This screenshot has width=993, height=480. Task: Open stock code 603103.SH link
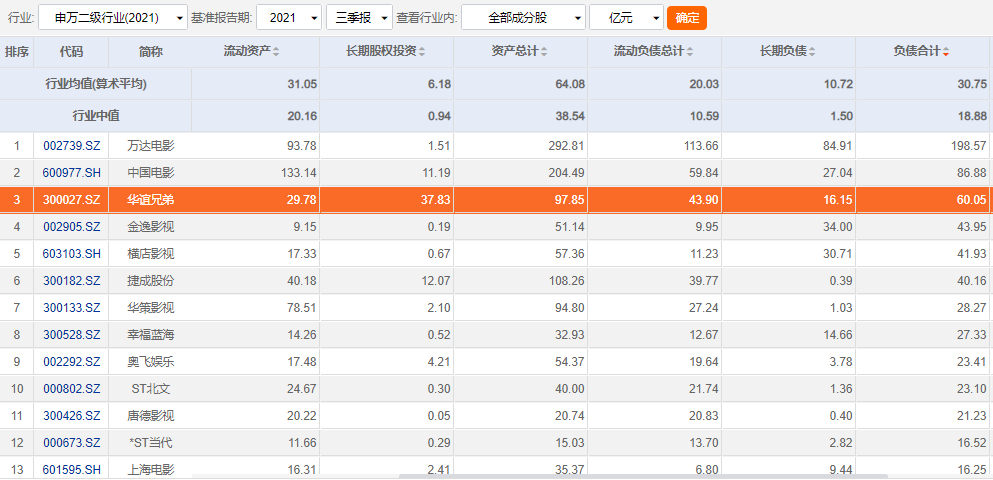click(x=72, y=254)
